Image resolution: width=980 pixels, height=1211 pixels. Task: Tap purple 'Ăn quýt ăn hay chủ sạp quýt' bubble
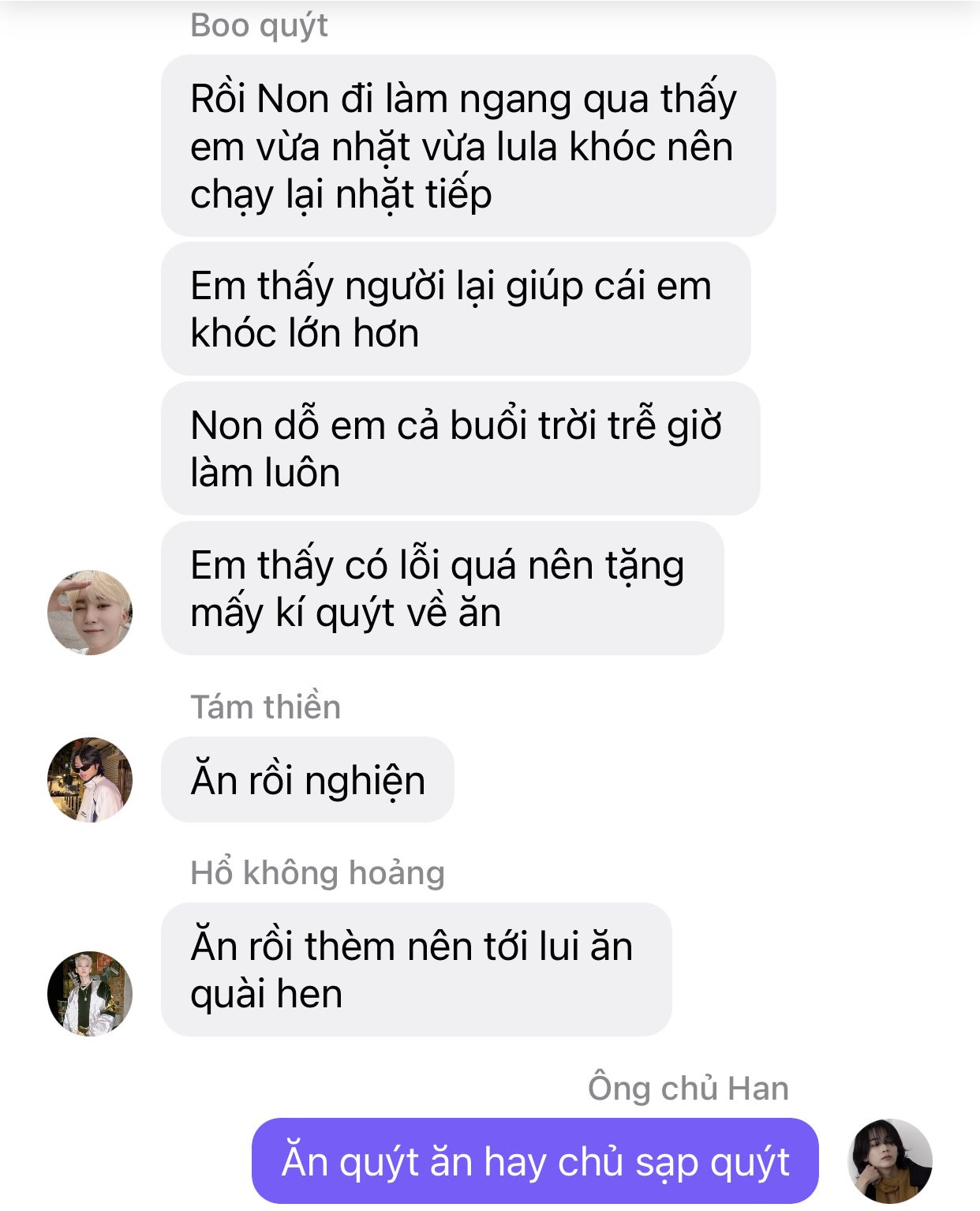(x=535, y=1161)
